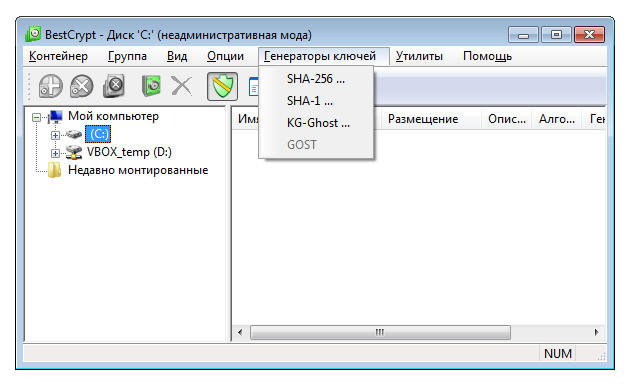Click the dismount container toolbar icon
640x389 pixels.
(82, 86)
